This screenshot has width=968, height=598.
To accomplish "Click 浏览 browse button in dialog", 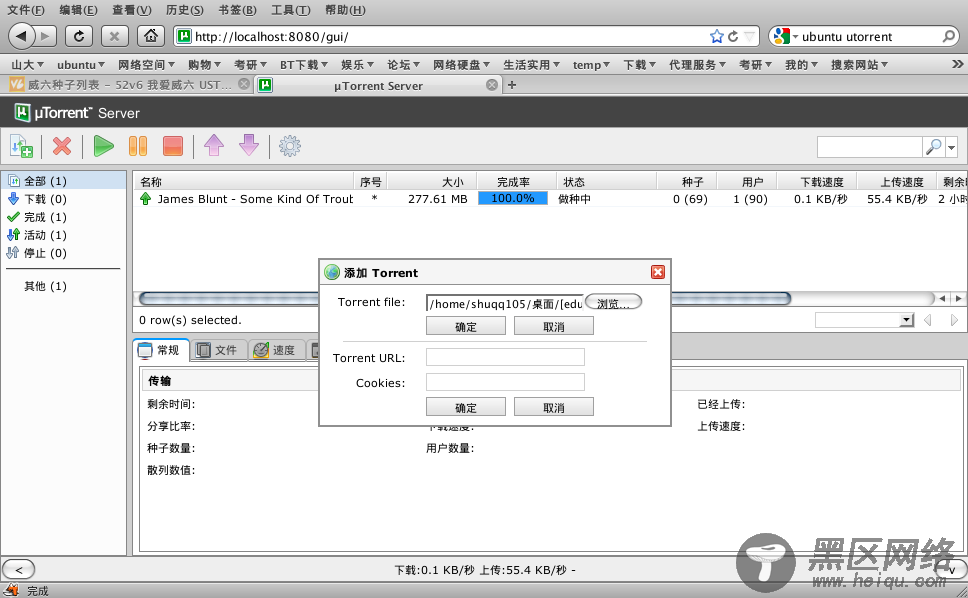I will pos(613,302).
